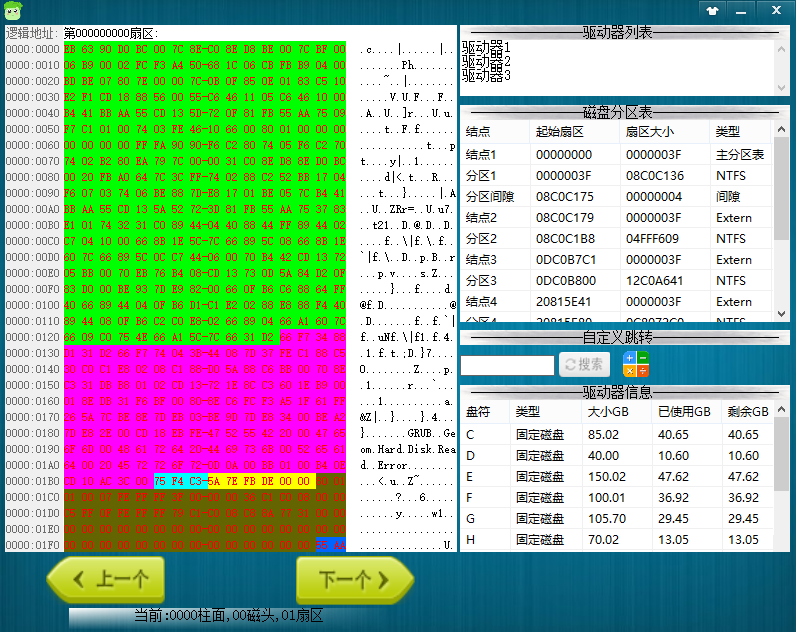Select 驱动器3 in drive list
The width and height of the screenshot is (796, 632).
[486, 76]
